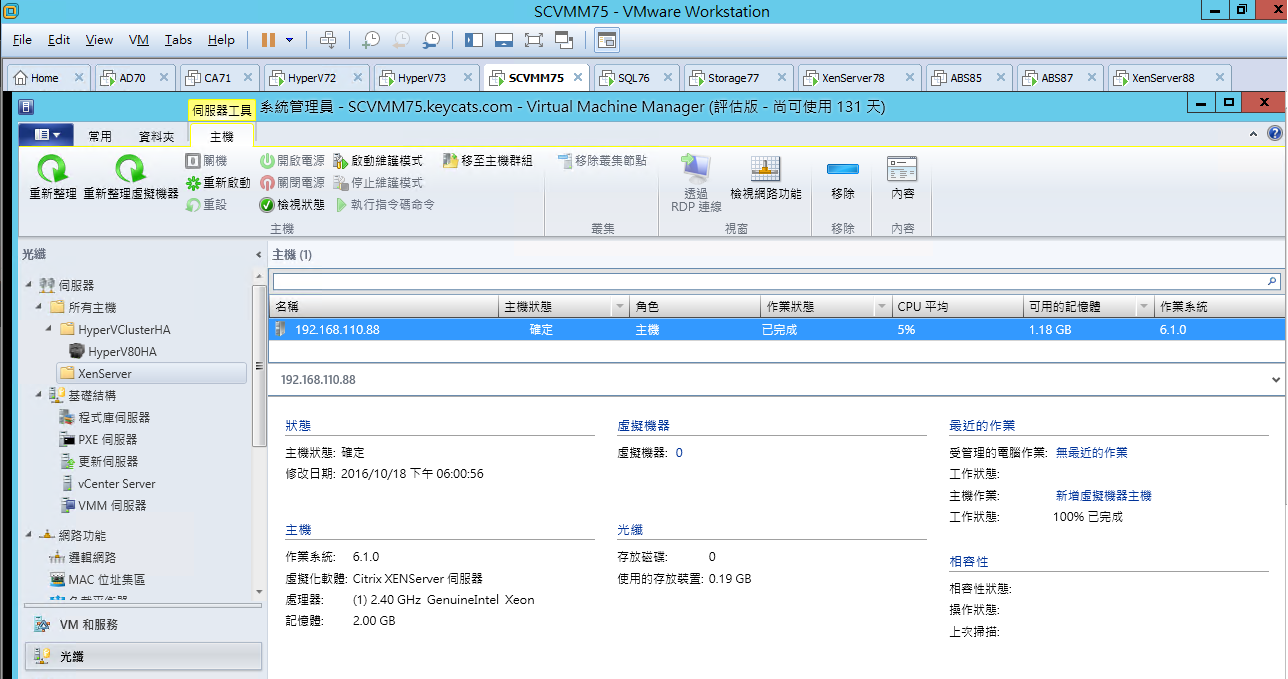Click VMware manage snapshots wrench icon
Screen dimensions: 1288x679
[431, 40]
